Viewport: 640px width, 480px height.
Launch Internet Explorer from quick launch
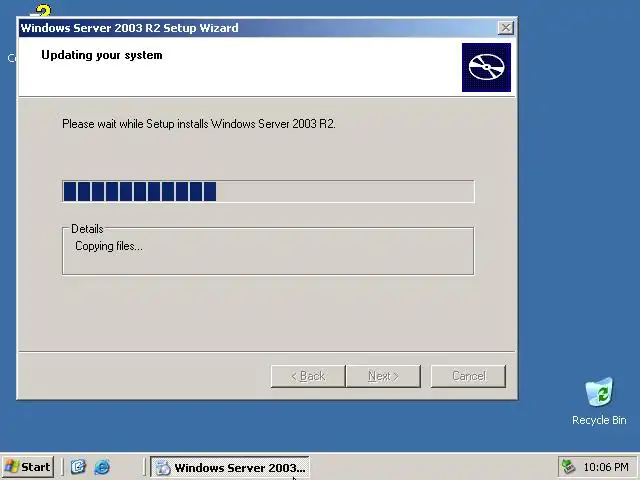(x=102, y=467)
